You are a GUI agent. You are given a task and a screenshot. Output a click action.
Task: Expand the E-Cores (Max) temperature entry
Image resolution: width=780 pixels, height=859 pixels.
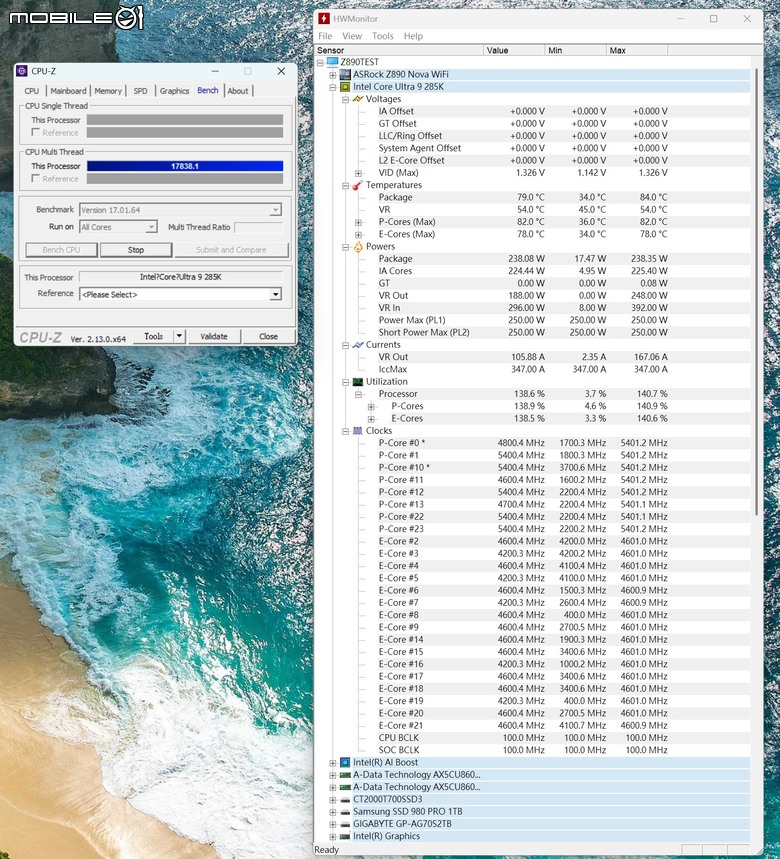[358, 234]
